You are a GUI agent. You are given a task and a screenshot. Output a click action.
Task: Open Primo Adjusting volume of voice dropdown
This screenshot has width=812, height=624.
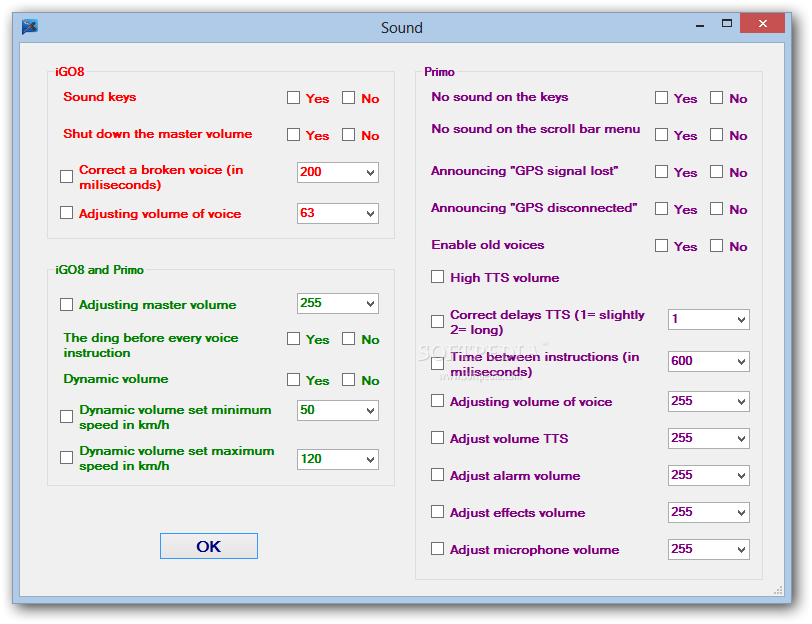pos(708,401)
